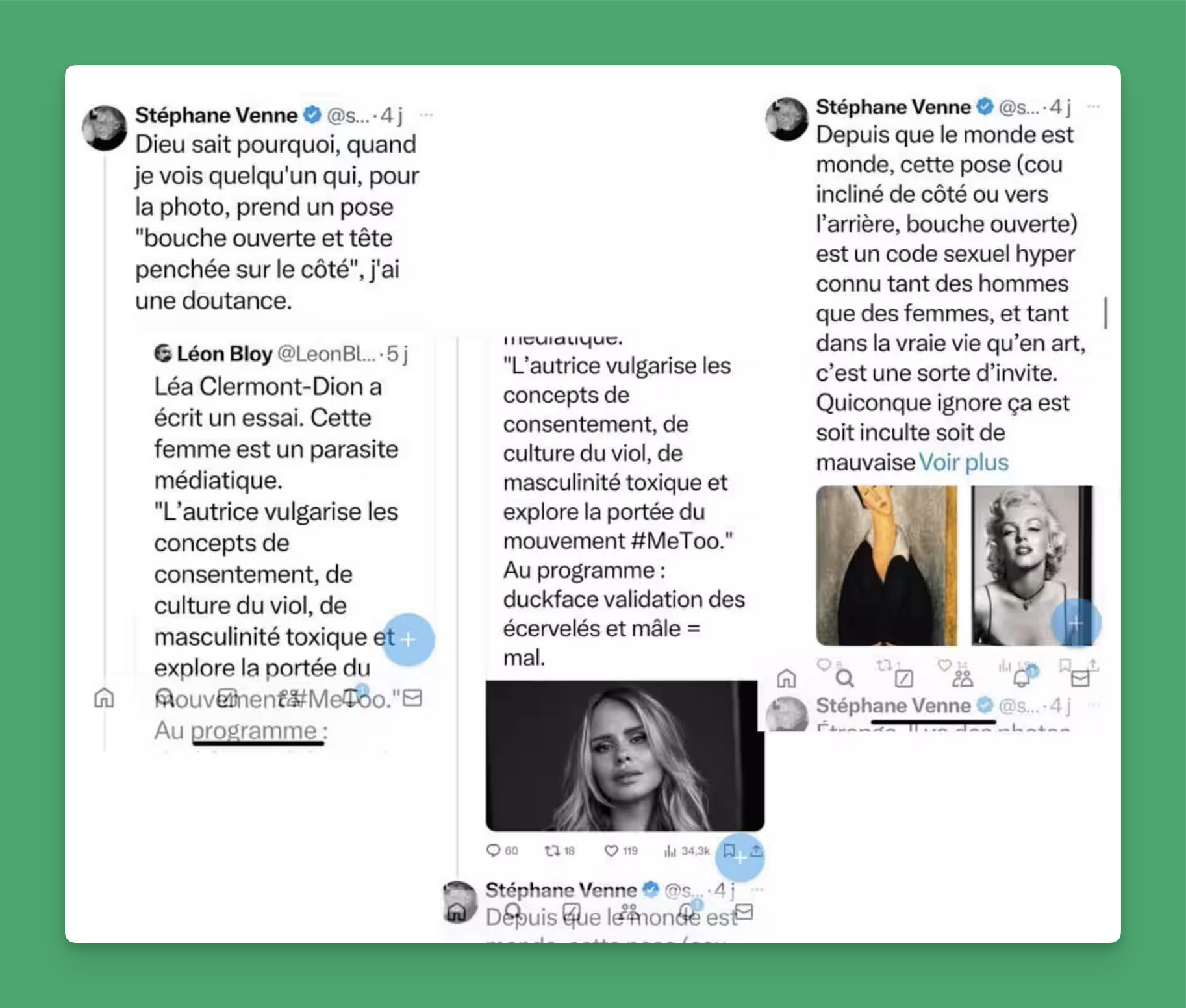Open the search icon under the Marilyn photo

point(844,679)
